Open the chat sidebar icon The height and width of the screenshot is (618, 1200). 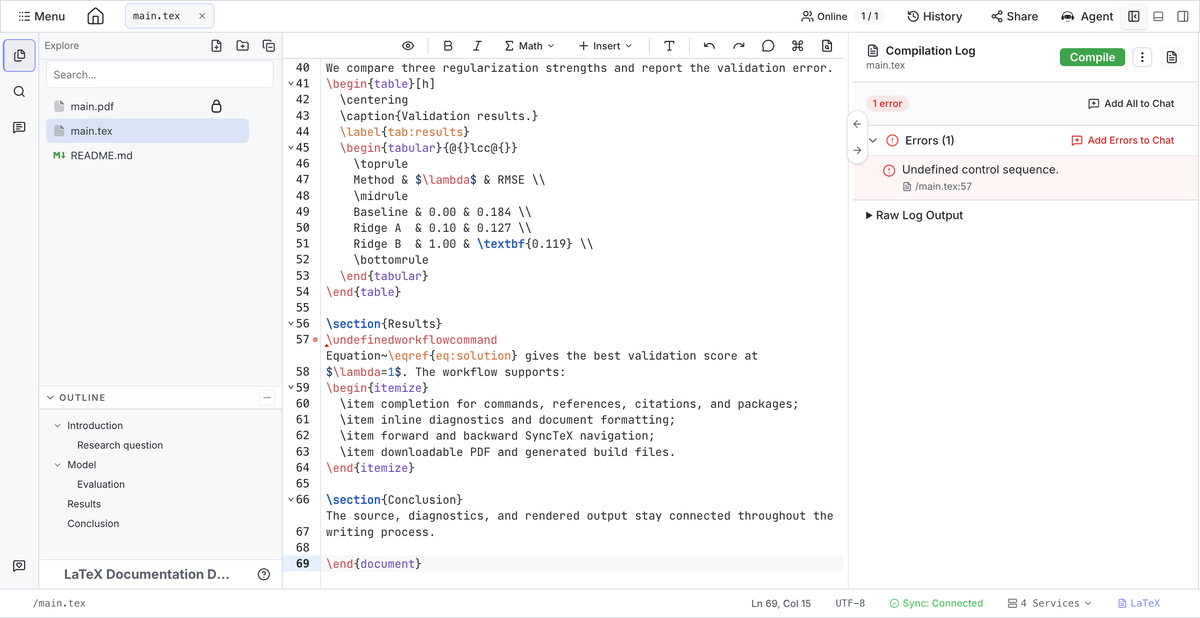19,128
